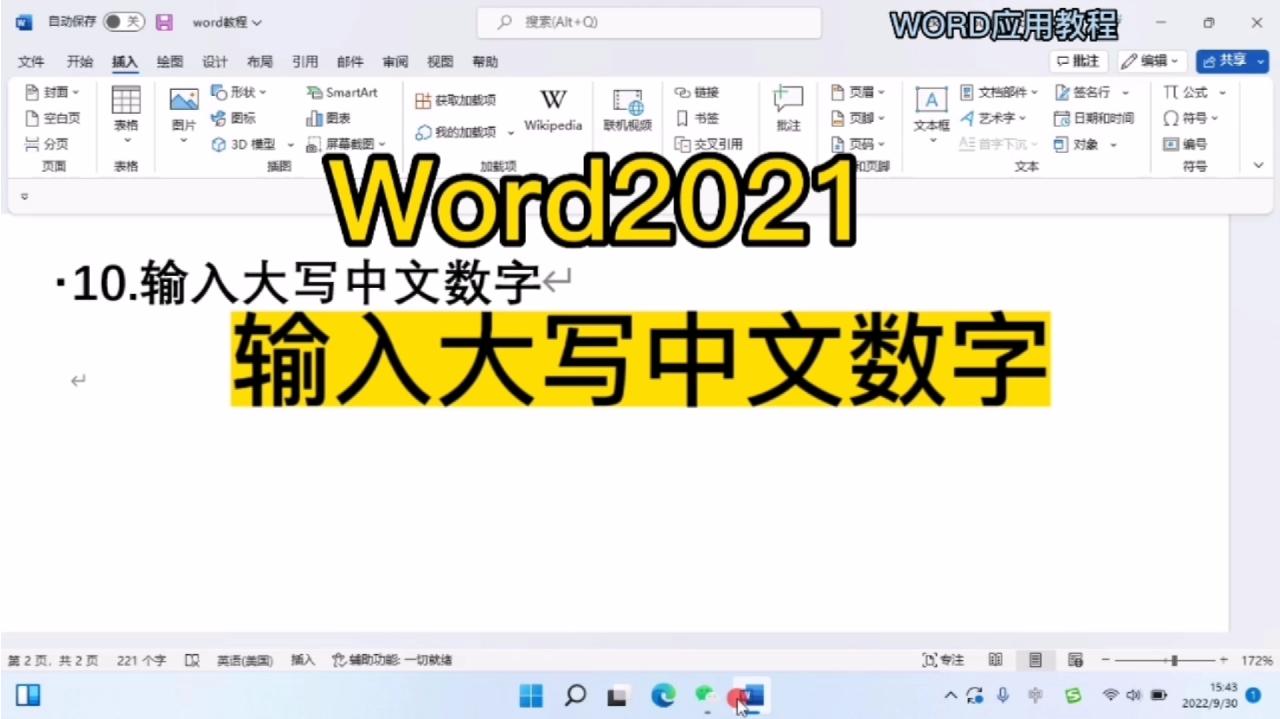1280x719 pixels.
Task: Click the 搜索 search box
Action: click(x=649, y=21)
